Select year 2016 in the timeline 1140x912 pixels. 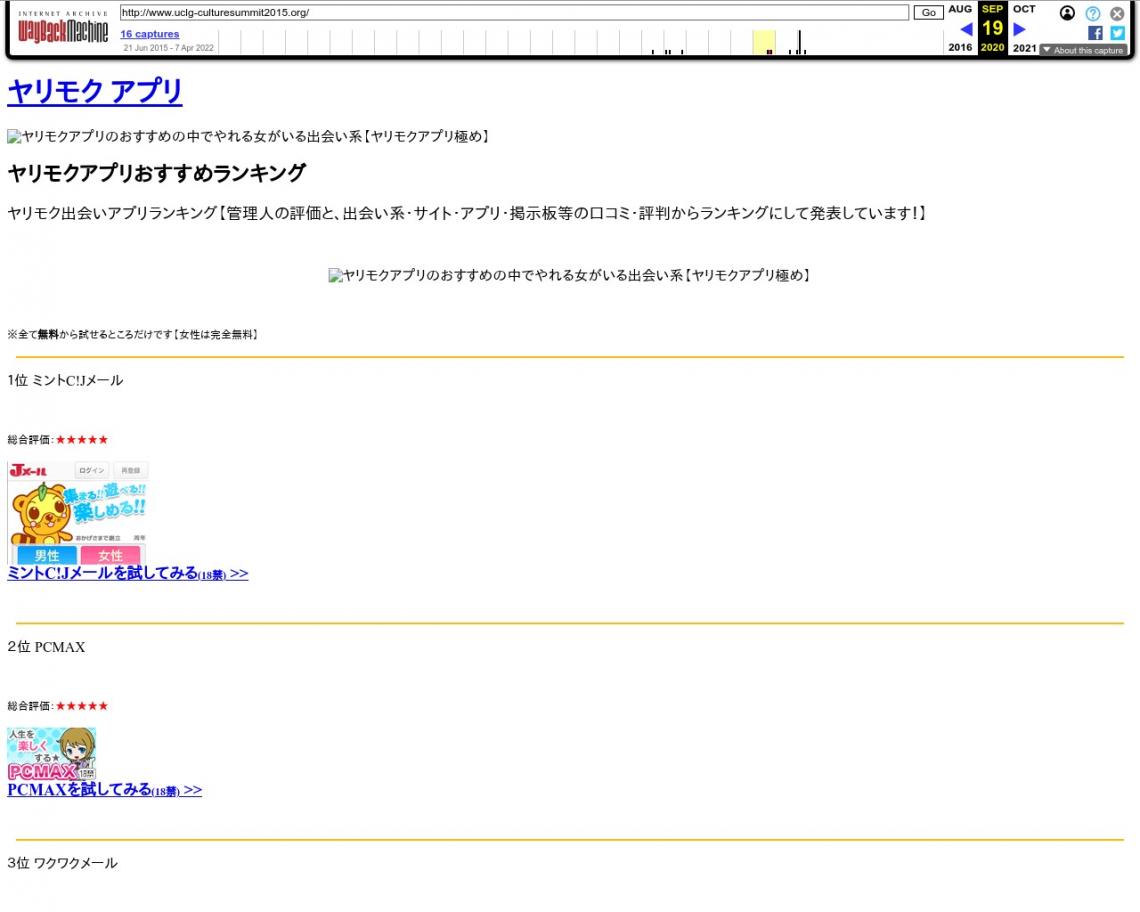tap(960, 47)
